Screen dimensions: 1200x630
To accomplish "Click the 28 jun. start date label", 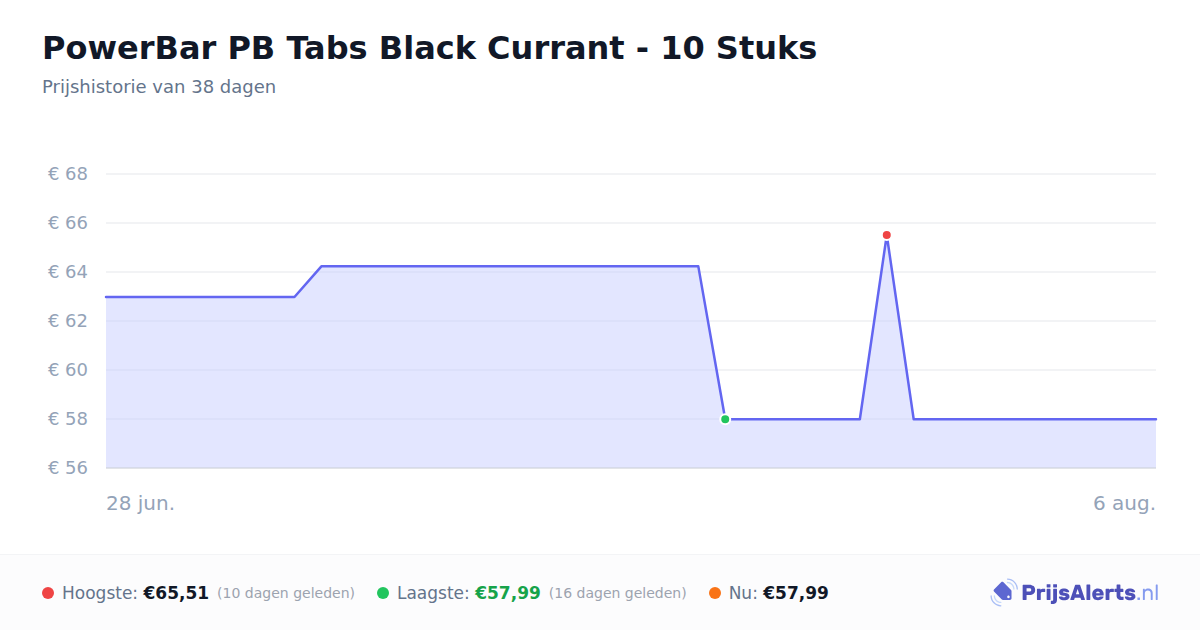I will [141, 503].
